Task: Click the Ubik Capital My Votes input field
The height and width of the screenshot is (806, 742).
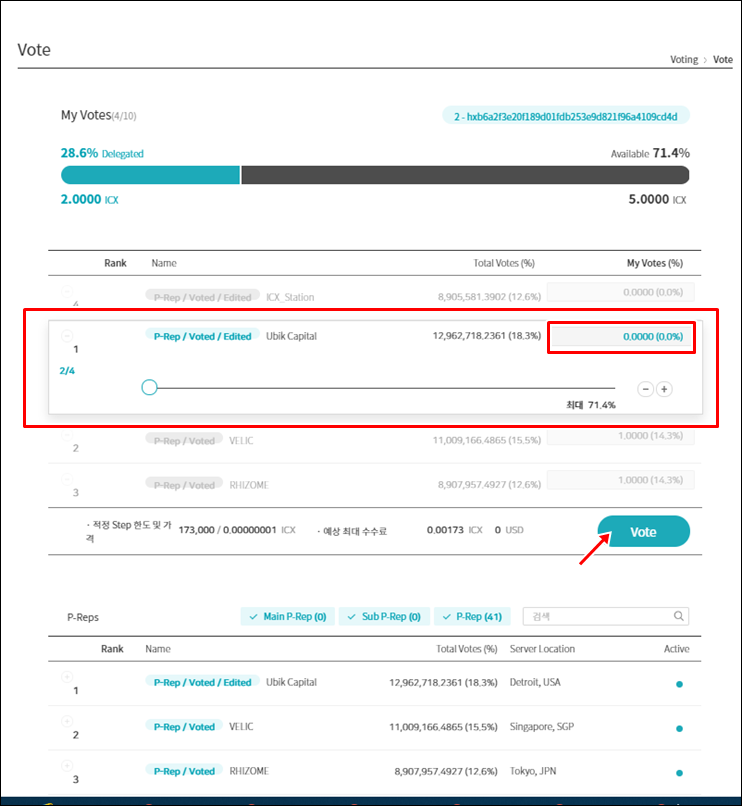Action: coord(621,337)
